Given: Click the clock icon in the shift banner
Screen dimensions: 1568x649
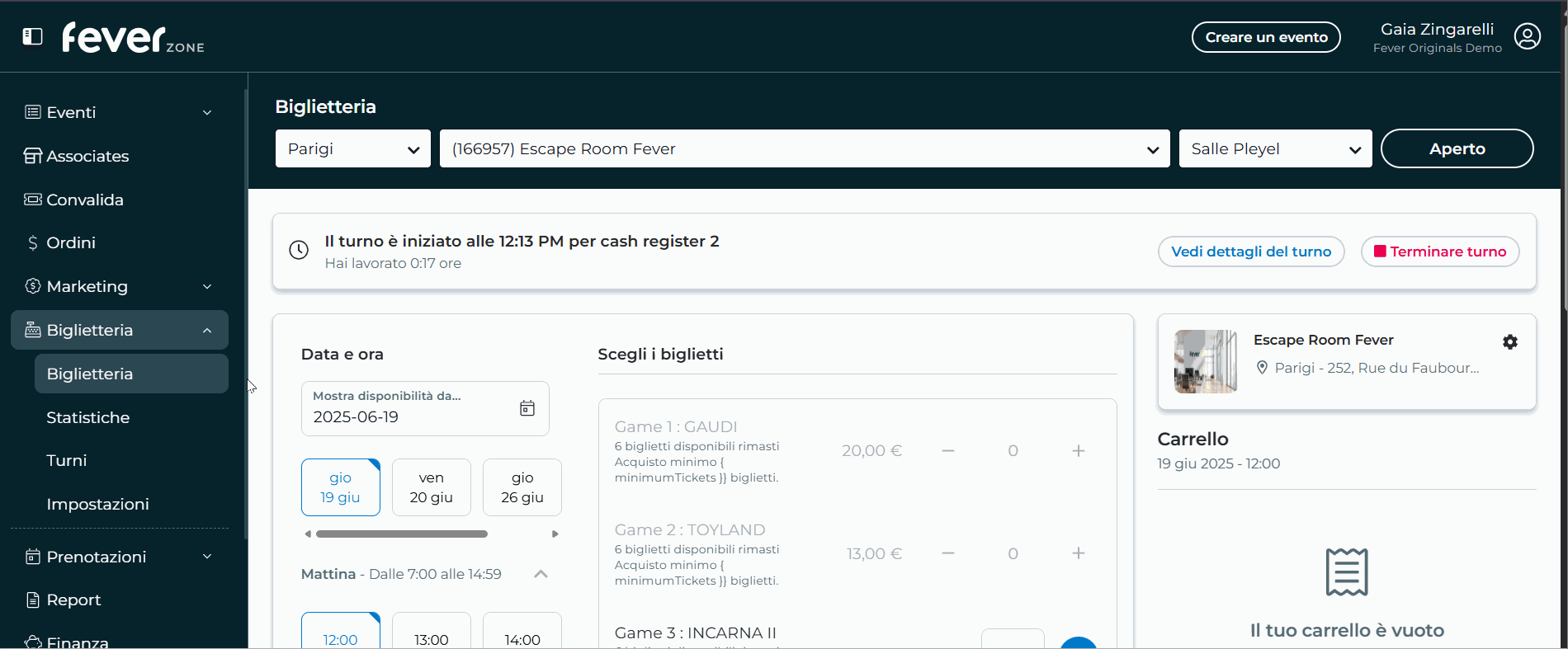Looking at the screenshot, I should (299, 250).
